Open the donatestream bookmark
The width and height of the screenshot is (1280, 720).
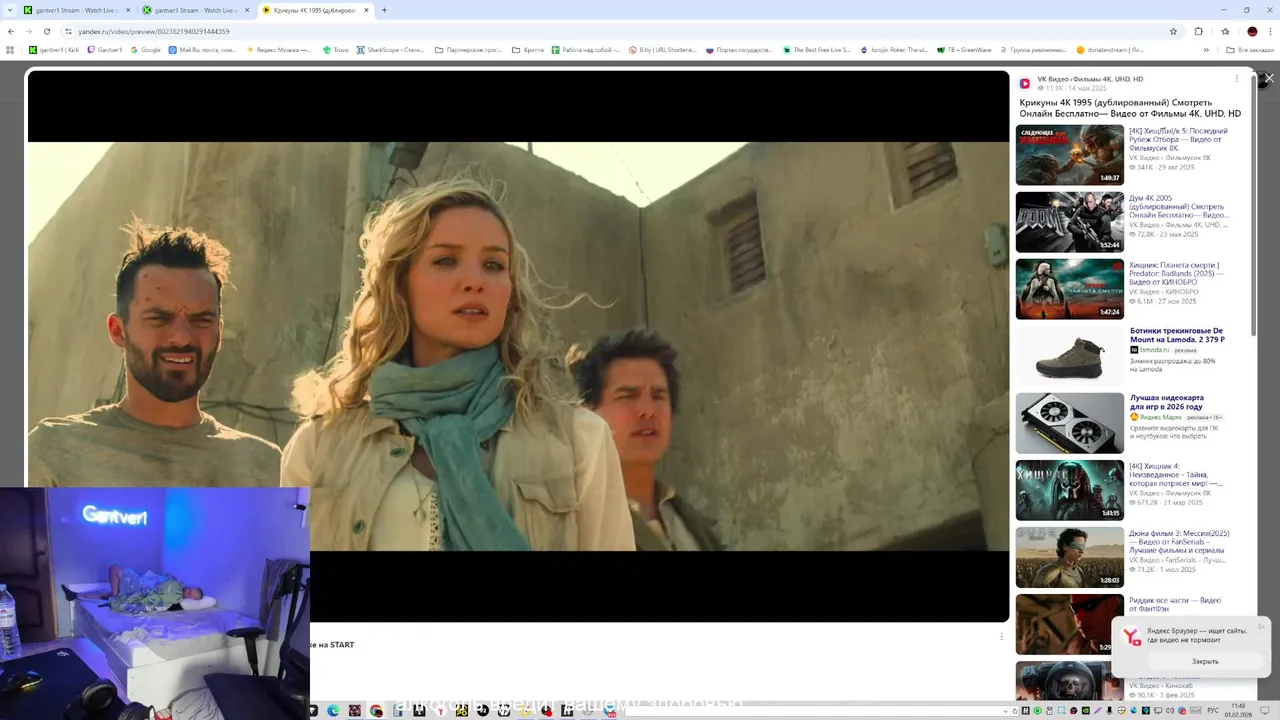point(1110,49)
